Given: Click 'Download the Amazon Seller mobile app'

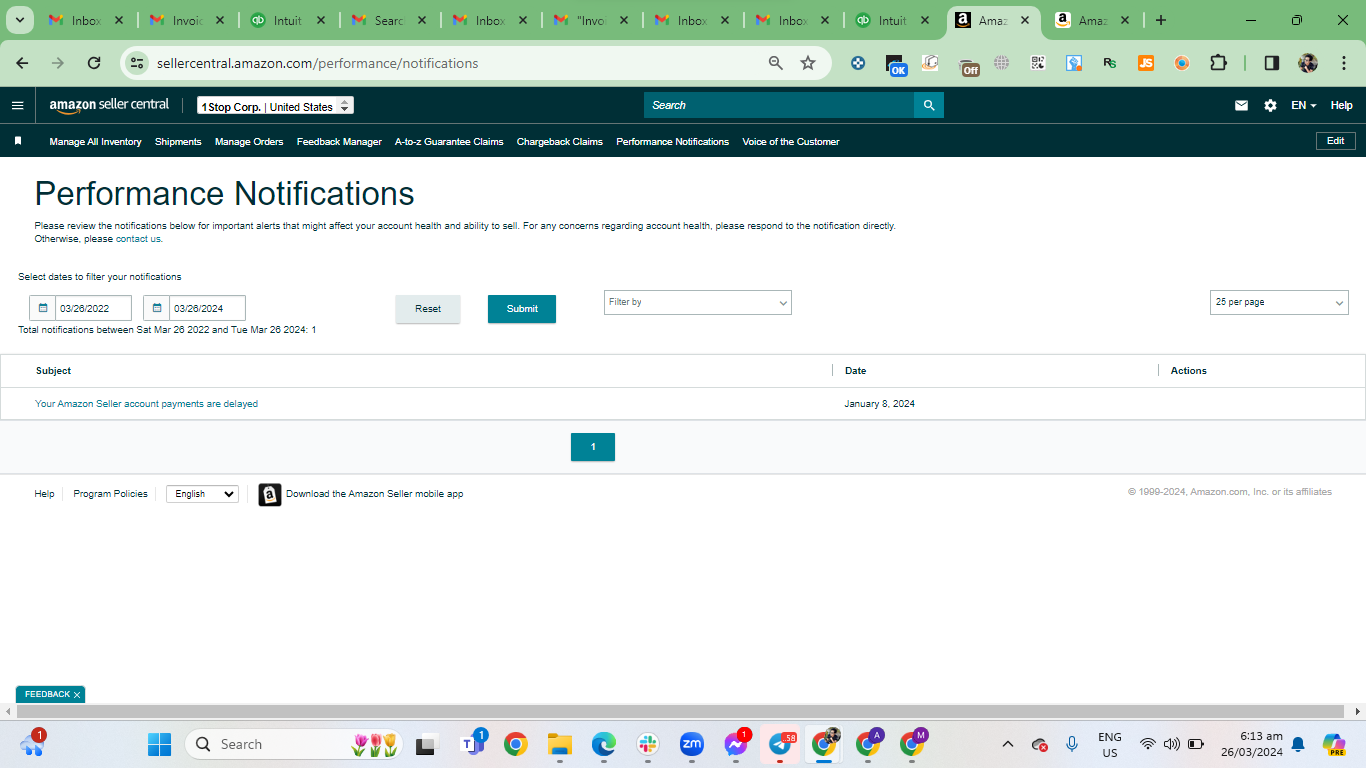Looking at the screenshot, I should pos(374,494).
